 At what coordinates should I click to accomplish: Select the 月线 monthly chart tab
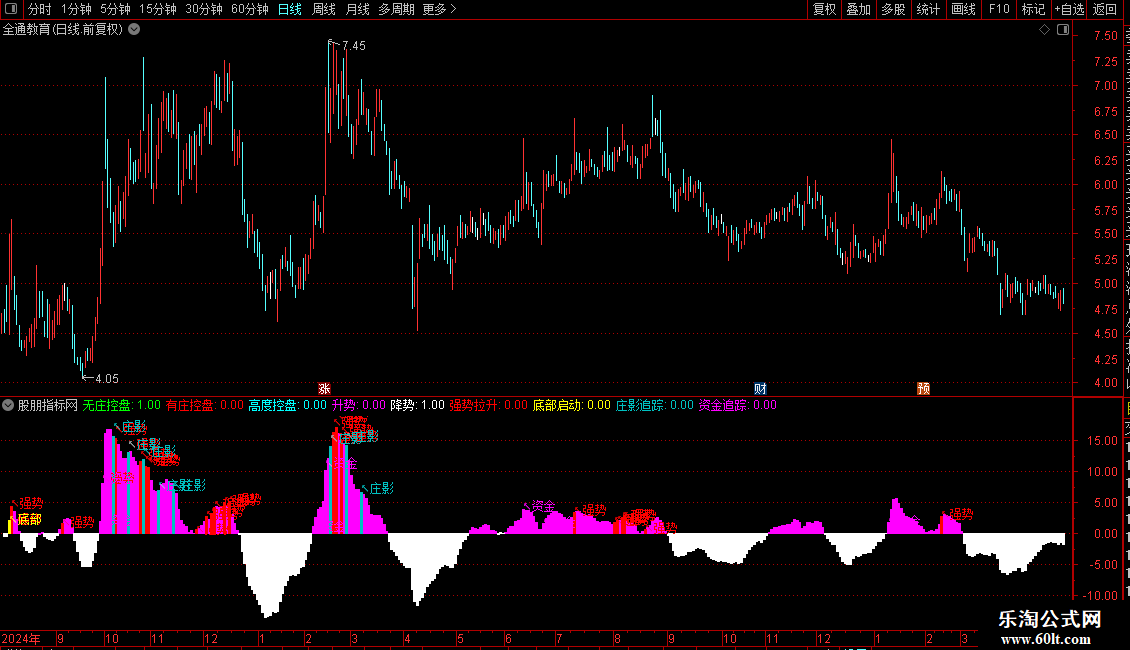point(357,9)
